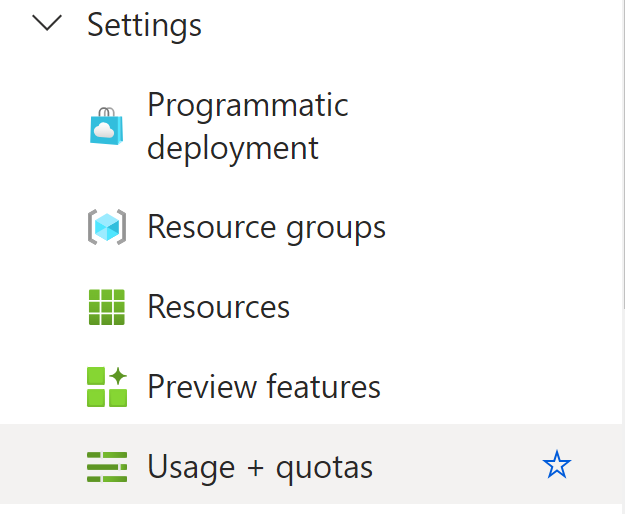
Task: Click the Preview features sparkle icon
Action: pos(107,387)
